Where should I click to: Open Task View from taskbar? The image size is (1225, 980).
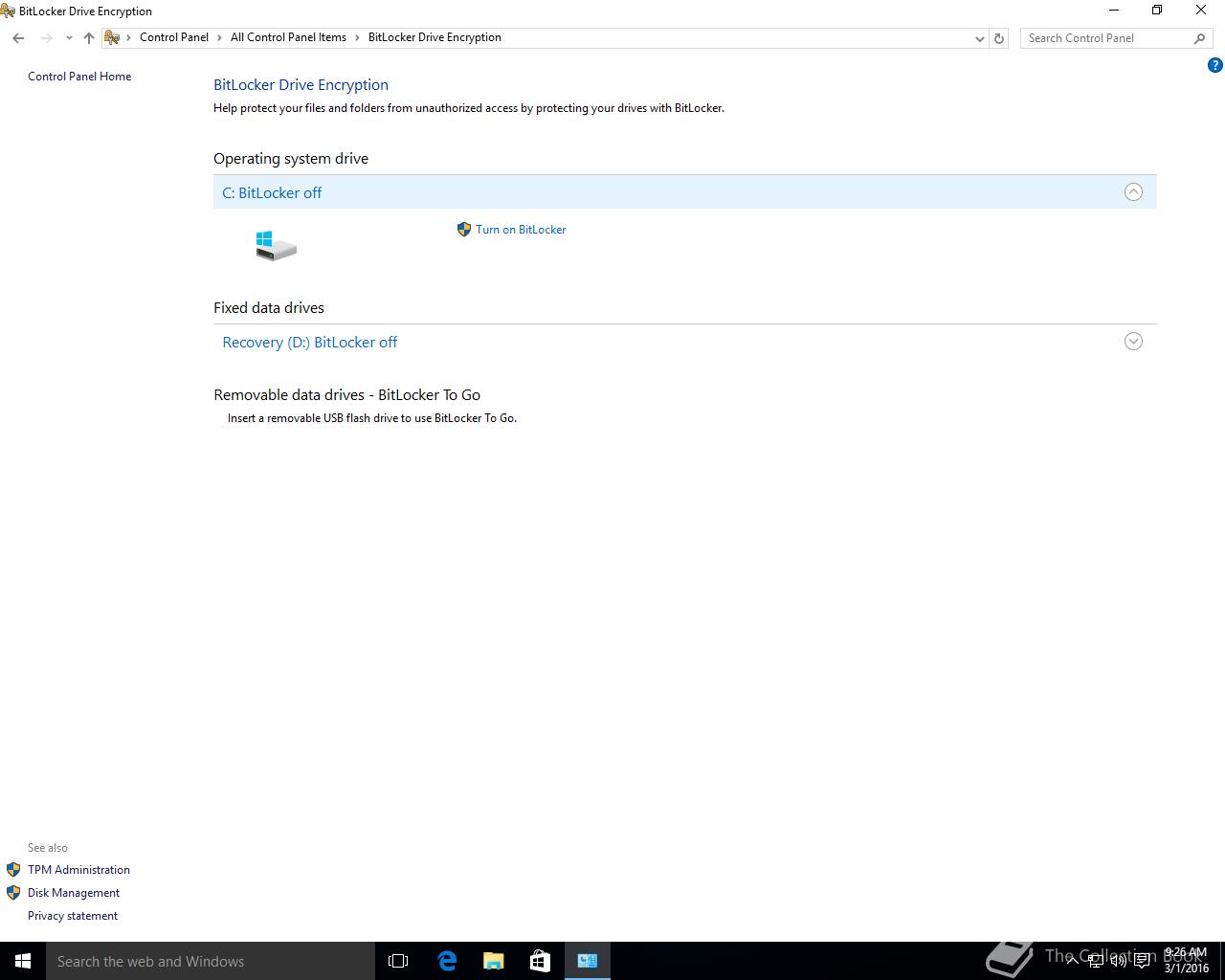pos(398,961)
